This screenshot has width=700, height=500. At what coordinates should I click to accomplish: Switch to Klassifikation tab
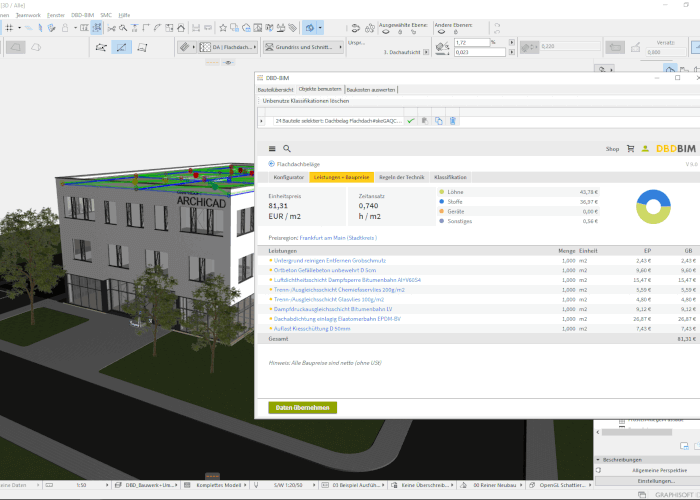pos(450,177)
